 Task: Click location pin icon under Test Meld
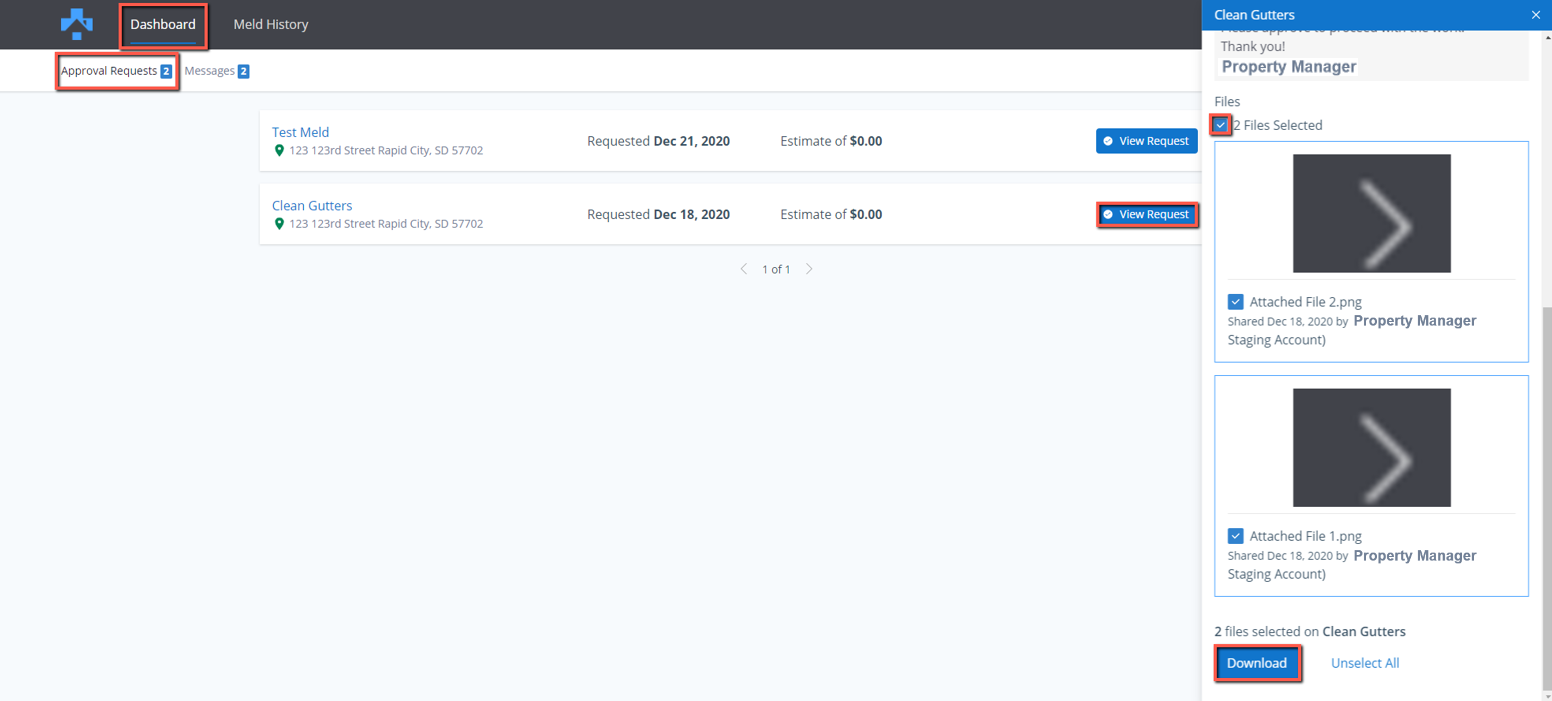pos(280,151)
